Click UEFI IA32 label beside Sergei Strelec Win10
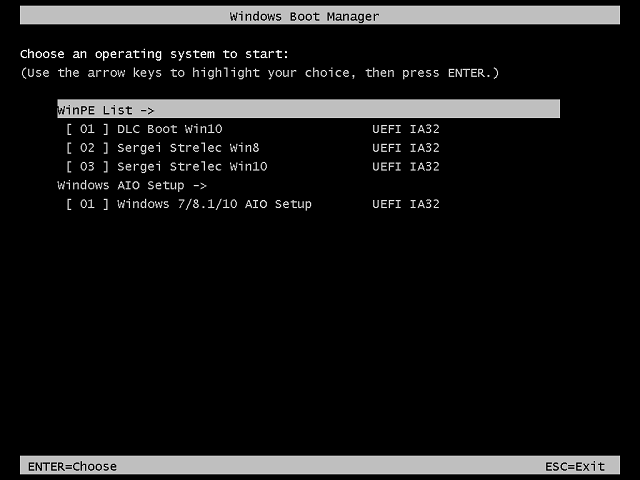 coord(406,167)
